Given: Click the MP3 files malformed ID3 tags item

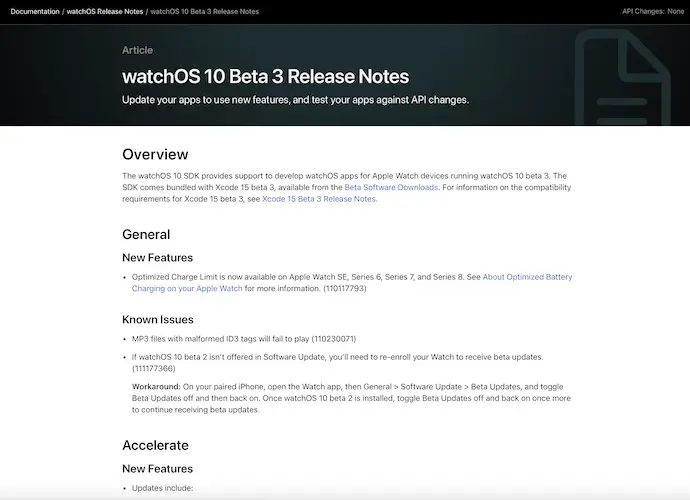Looking at the screenshot, I should (x=244, y=339).
